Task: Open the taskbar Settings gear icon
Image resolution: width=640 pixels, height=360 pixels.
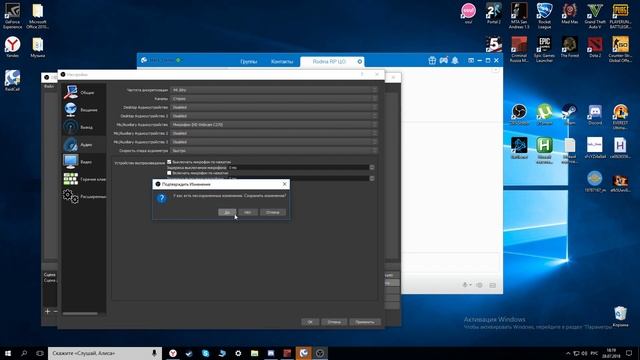Action: (238, 353)
